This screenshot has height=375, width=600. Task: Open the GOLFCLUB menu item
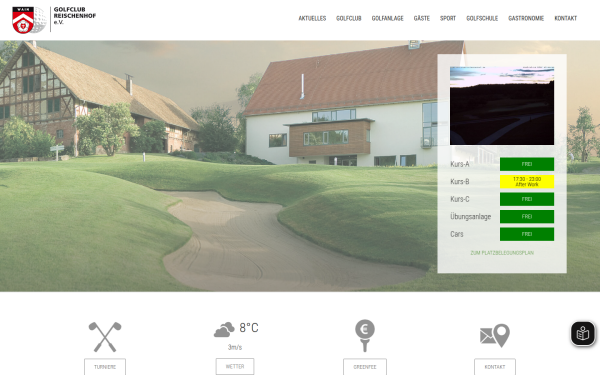click(349, 18)
